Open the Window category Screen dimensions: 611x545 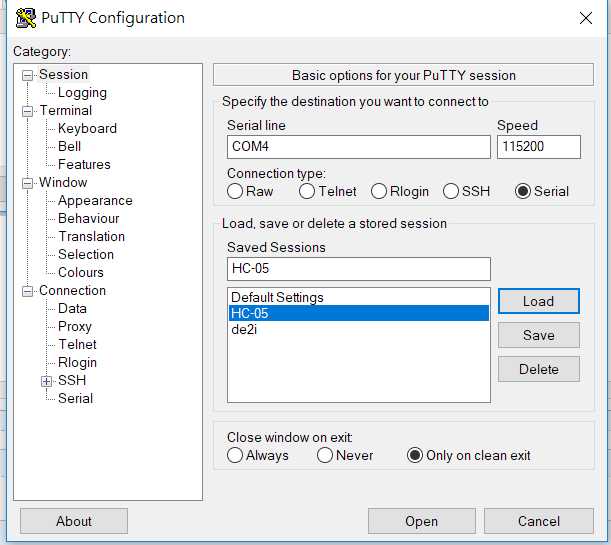point(63,182)
